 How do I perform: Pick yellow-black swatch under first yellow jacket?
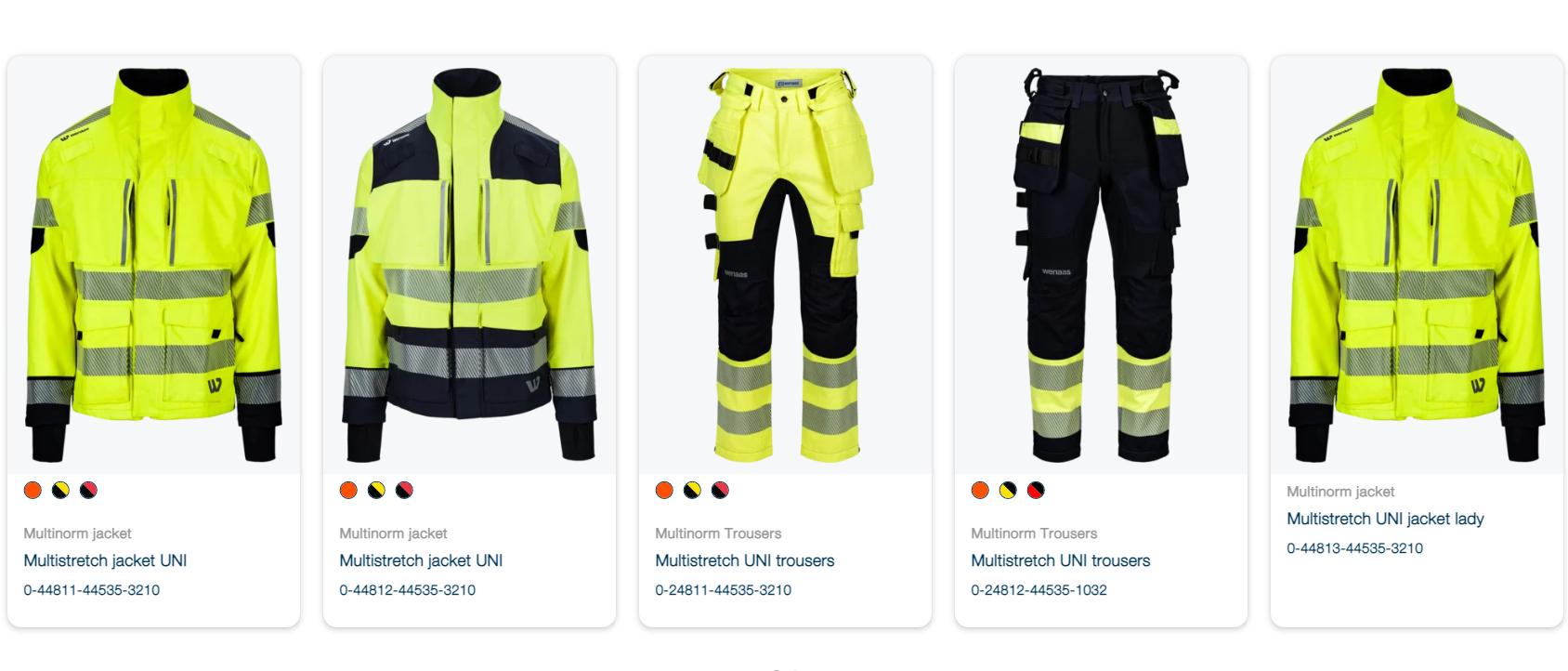click(x=60, y=491)
